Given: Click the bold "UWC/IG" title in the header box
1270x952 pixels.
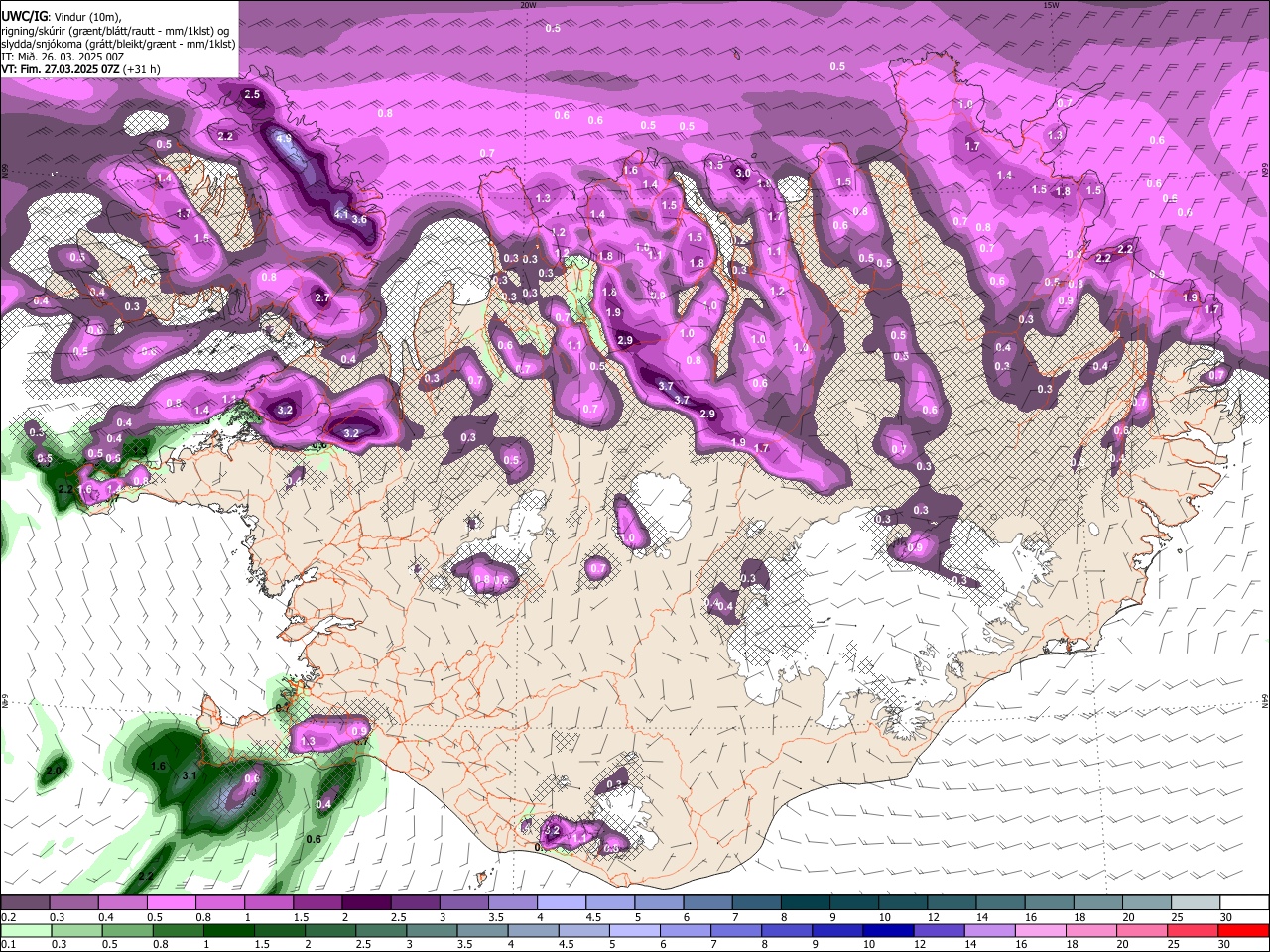Looking at the screenshot, I should coord(24,17).
